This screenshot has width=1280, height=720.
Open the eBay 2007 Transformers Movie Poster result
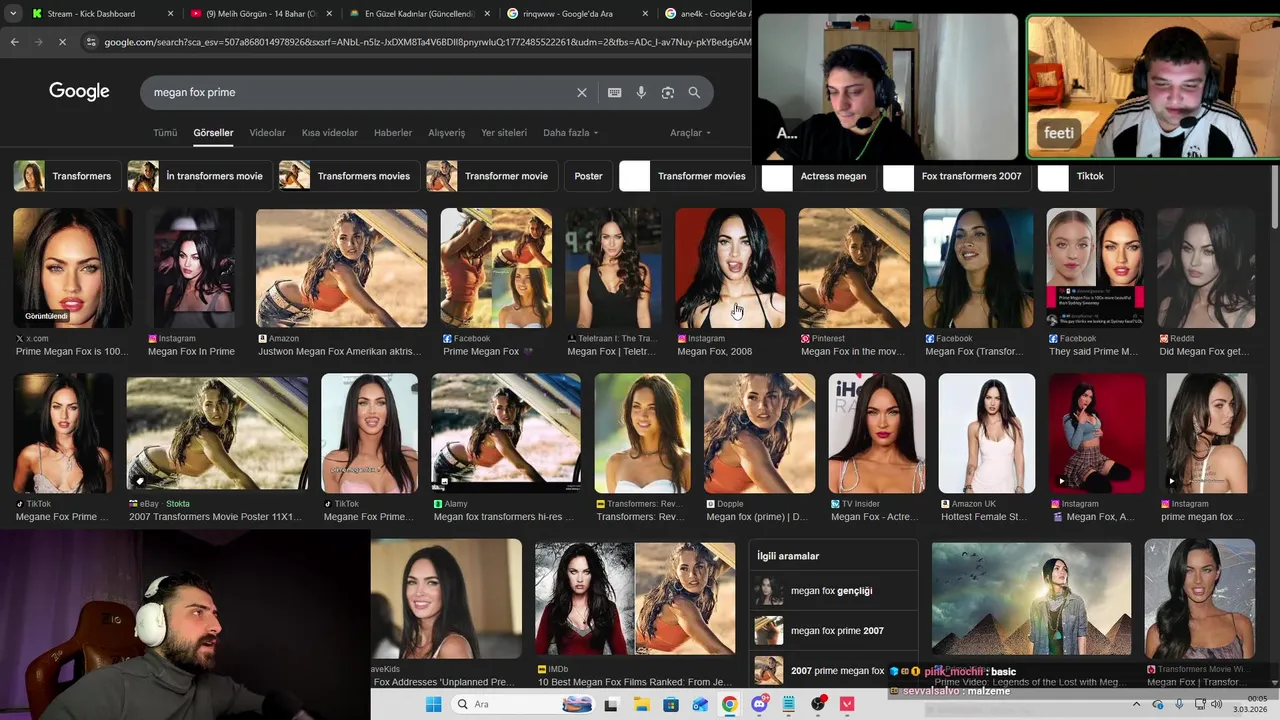(217, 433)
